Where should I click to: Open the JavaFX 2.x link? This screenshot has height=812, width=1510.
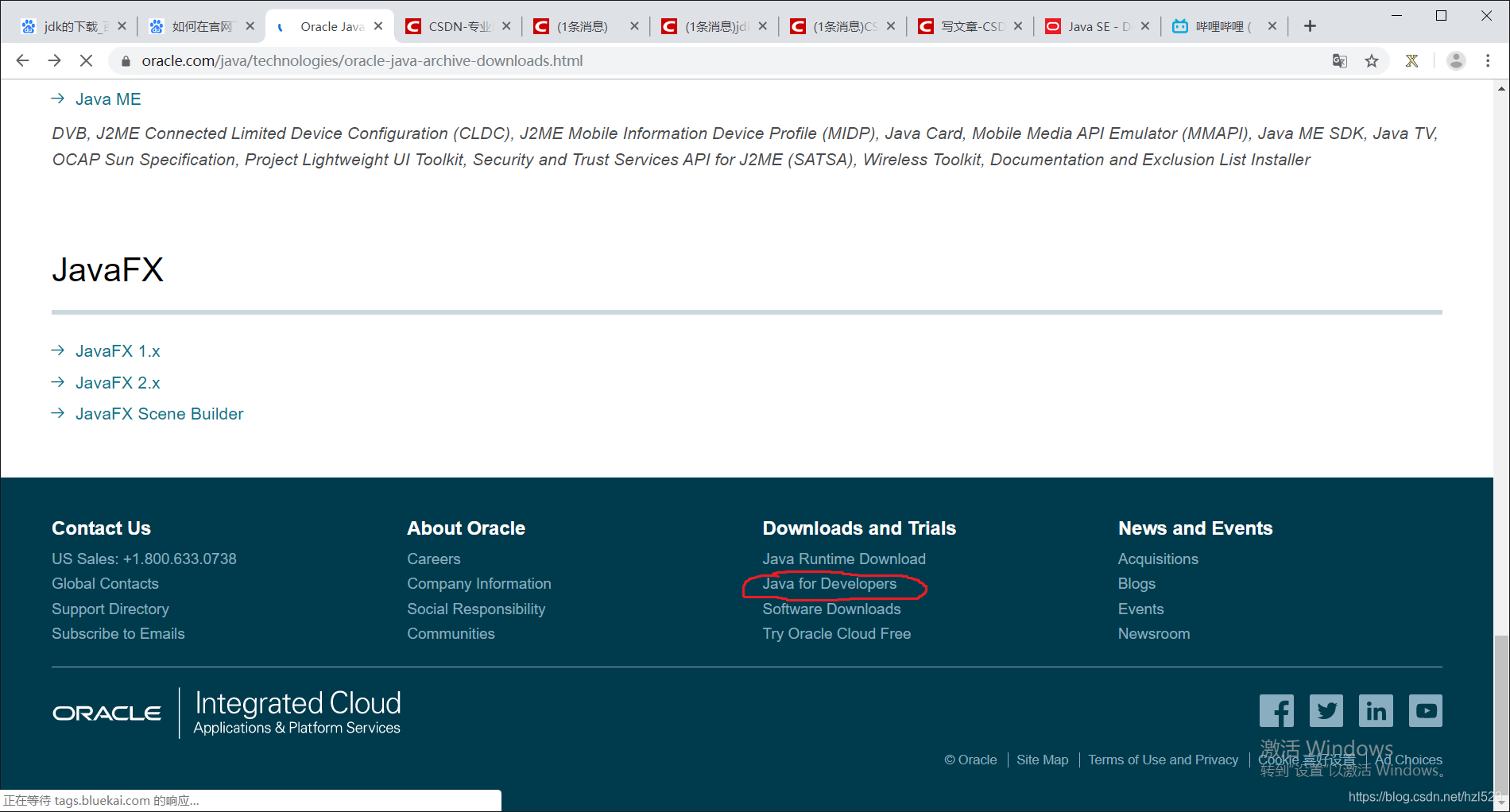point(118,383)
